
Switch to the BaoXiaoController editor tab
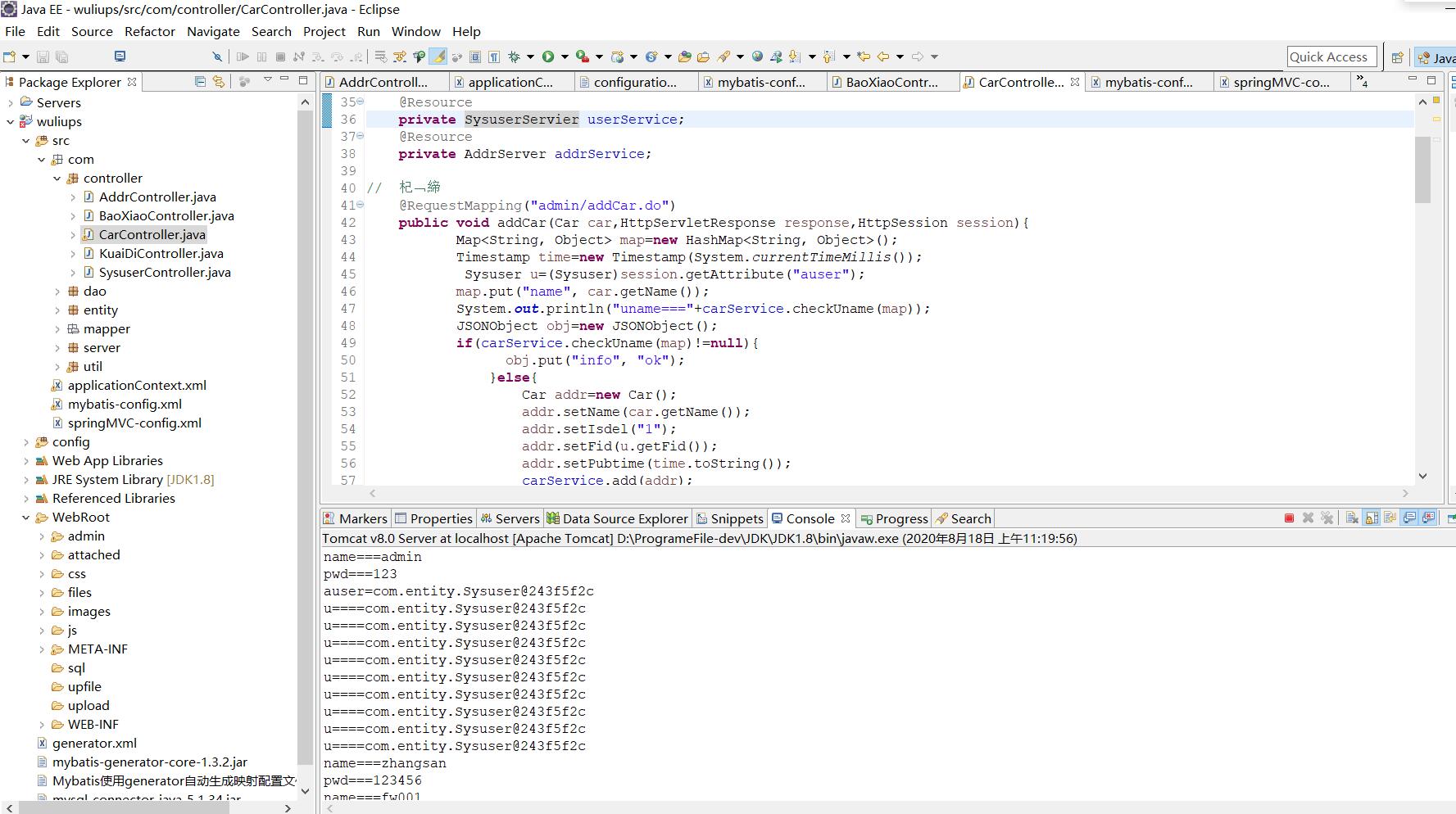tap(892, 82)
